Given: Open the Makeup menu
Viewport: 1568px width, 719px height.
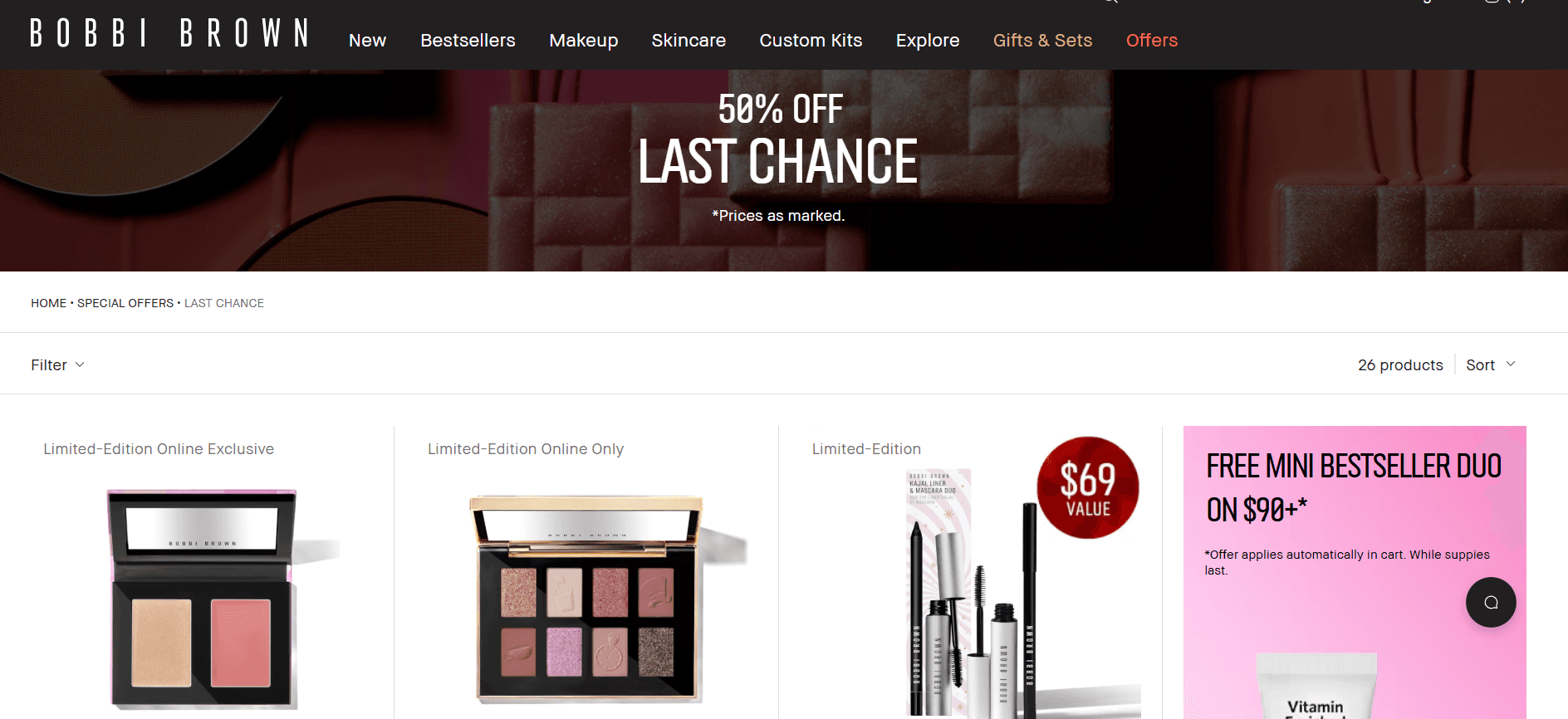Looking at the screenshot, I should tap(583, 40).
